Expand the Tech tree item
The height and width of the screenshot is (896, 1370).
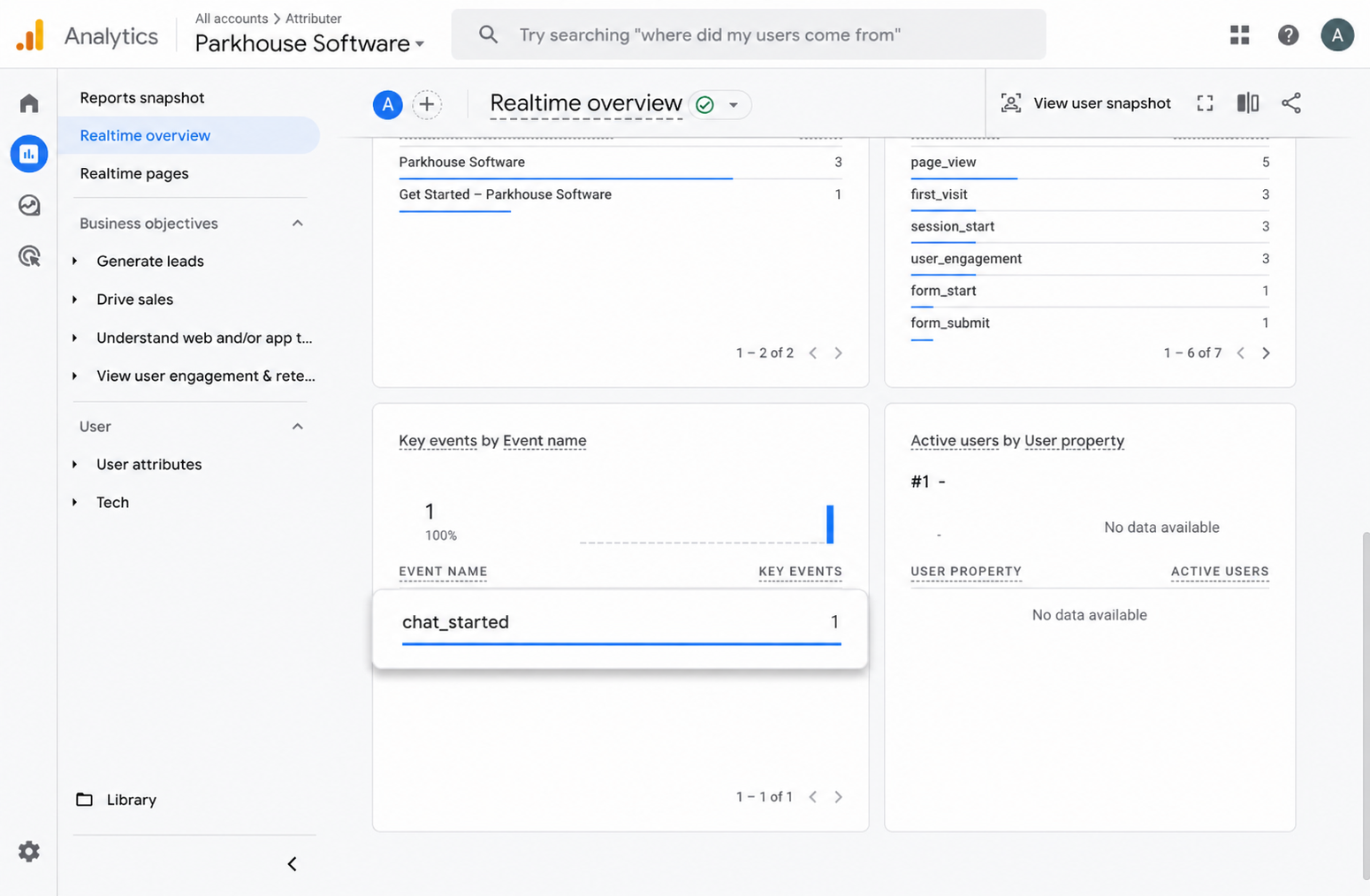[x=75, y=503]
